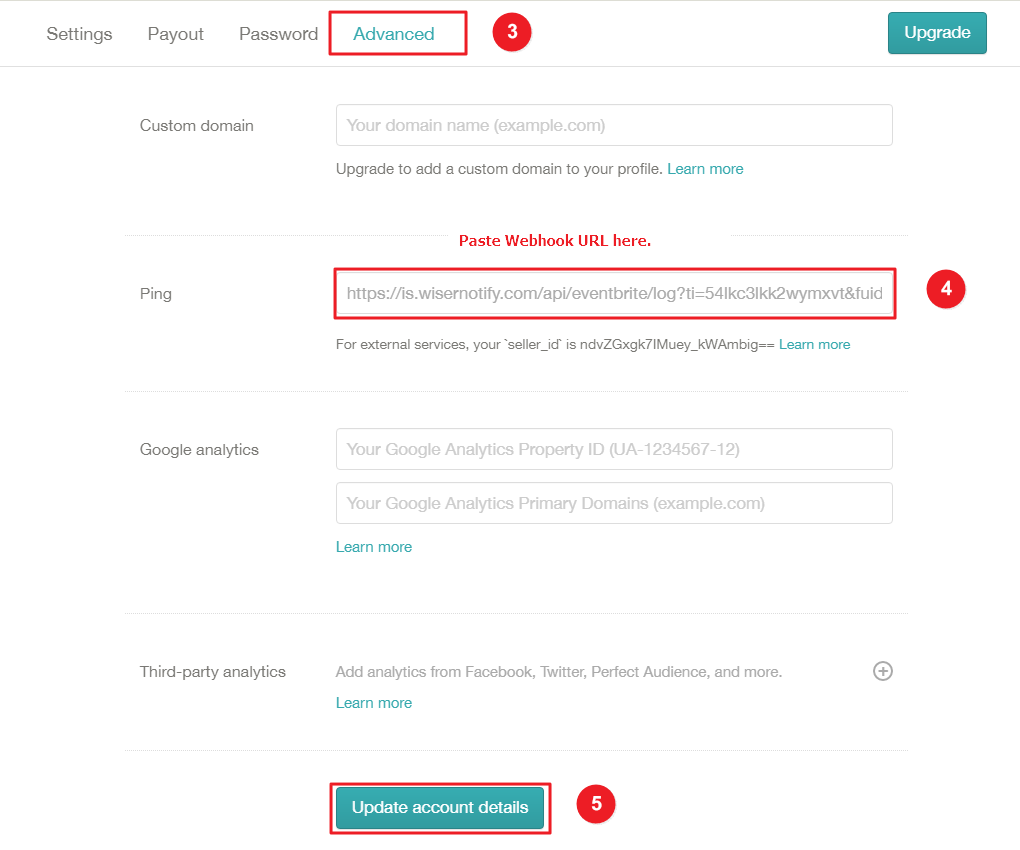
Task: Open Learn more under Google analytics
Action: (x=374, y=547)
